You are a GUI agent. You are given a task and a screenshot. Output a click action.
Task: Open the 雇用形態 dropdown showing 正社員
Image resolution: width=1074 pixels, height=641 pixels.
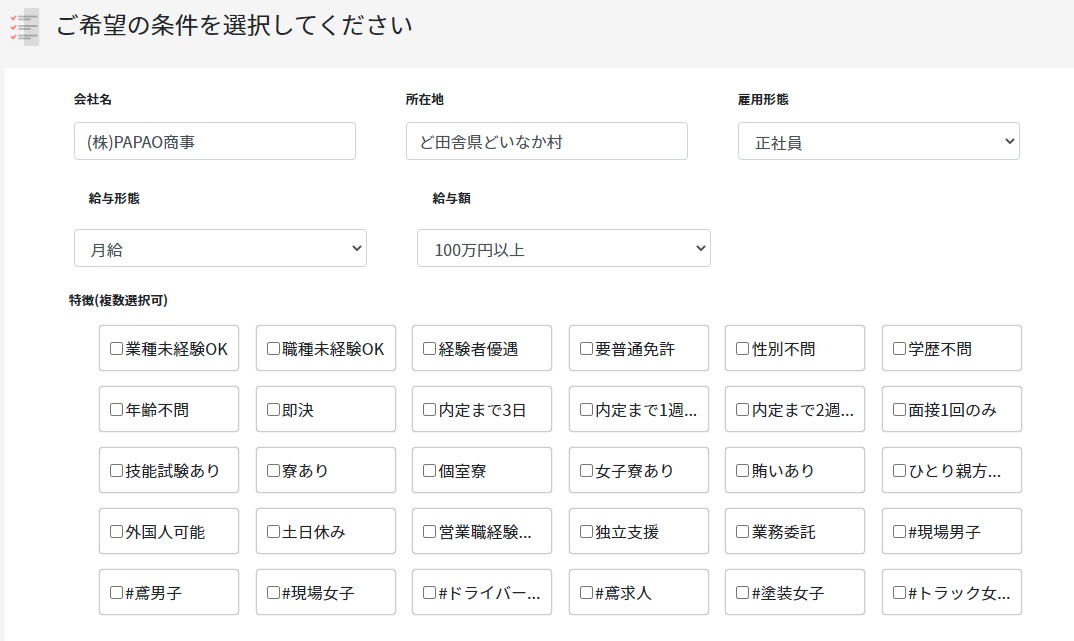point(879,142)
